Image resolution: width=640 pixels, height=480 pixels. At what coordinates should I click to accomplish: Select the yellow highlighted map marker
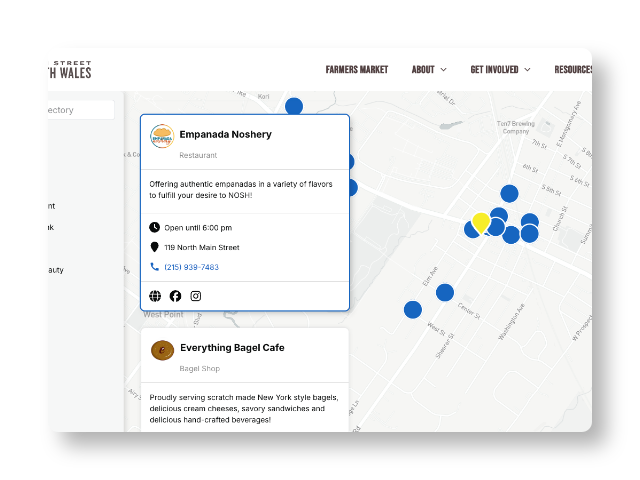[x=481, y=222]
